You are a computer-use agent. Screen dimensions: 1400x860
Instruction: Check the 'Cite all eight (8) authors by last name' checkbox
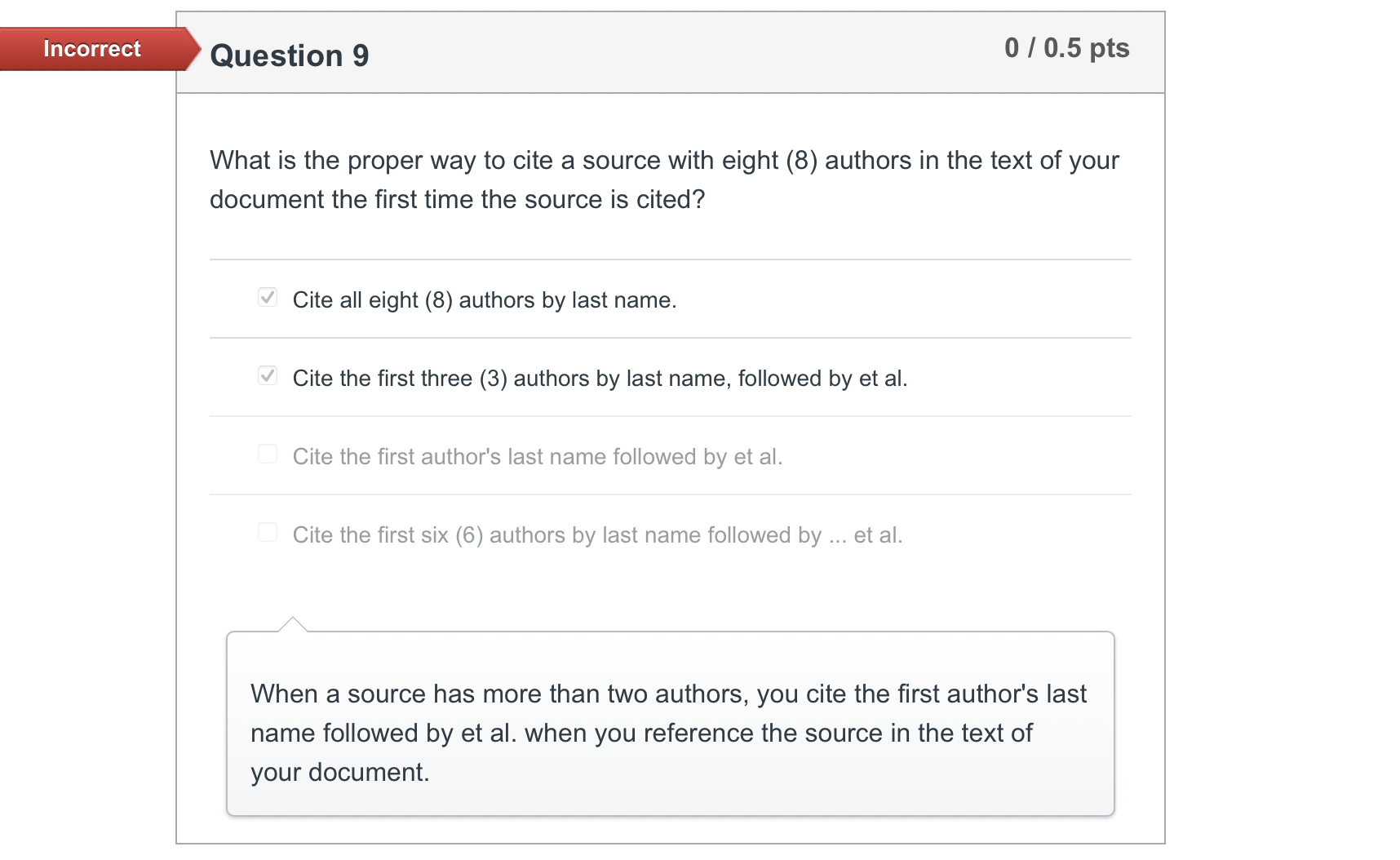pos(268,297)
